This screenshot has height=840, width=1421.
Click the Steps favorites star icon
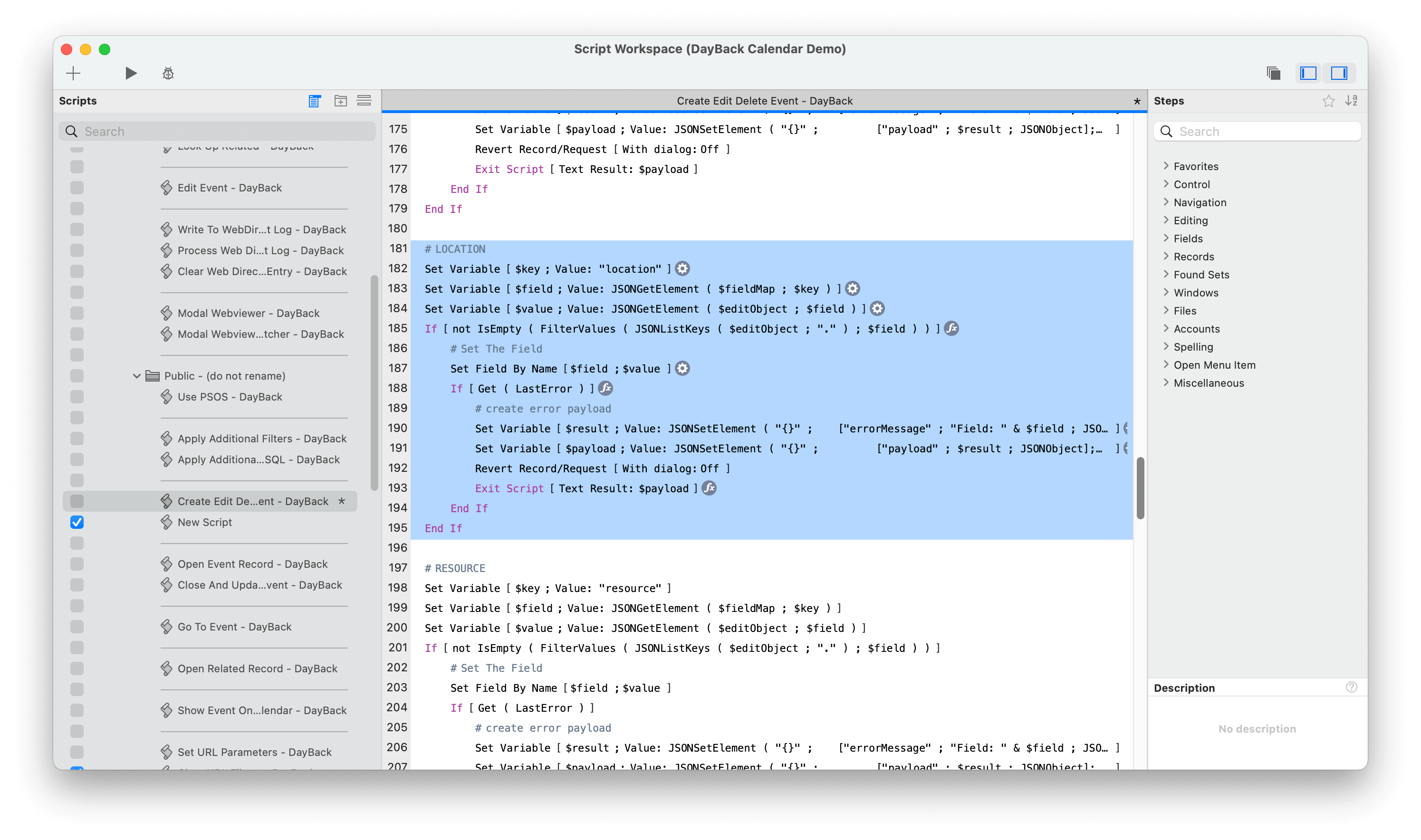point(1328,101)
